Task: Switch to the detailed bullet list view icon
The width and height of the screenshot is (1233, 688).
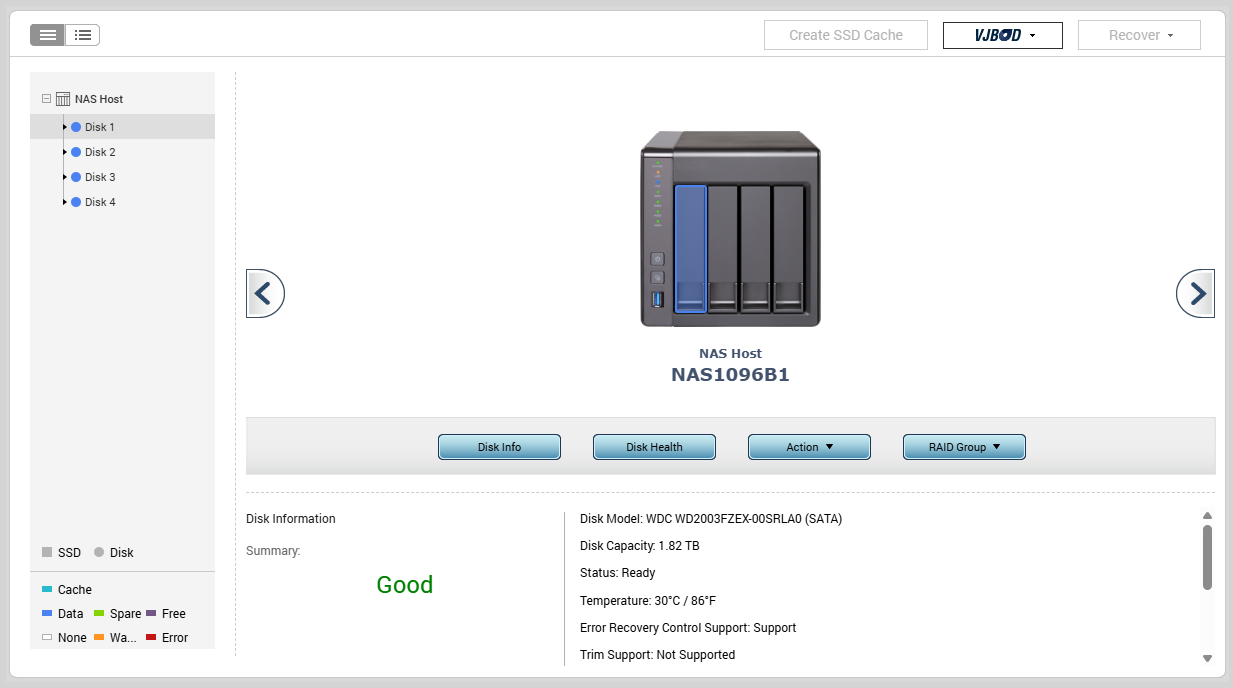Action: click(x=83, y=35)
